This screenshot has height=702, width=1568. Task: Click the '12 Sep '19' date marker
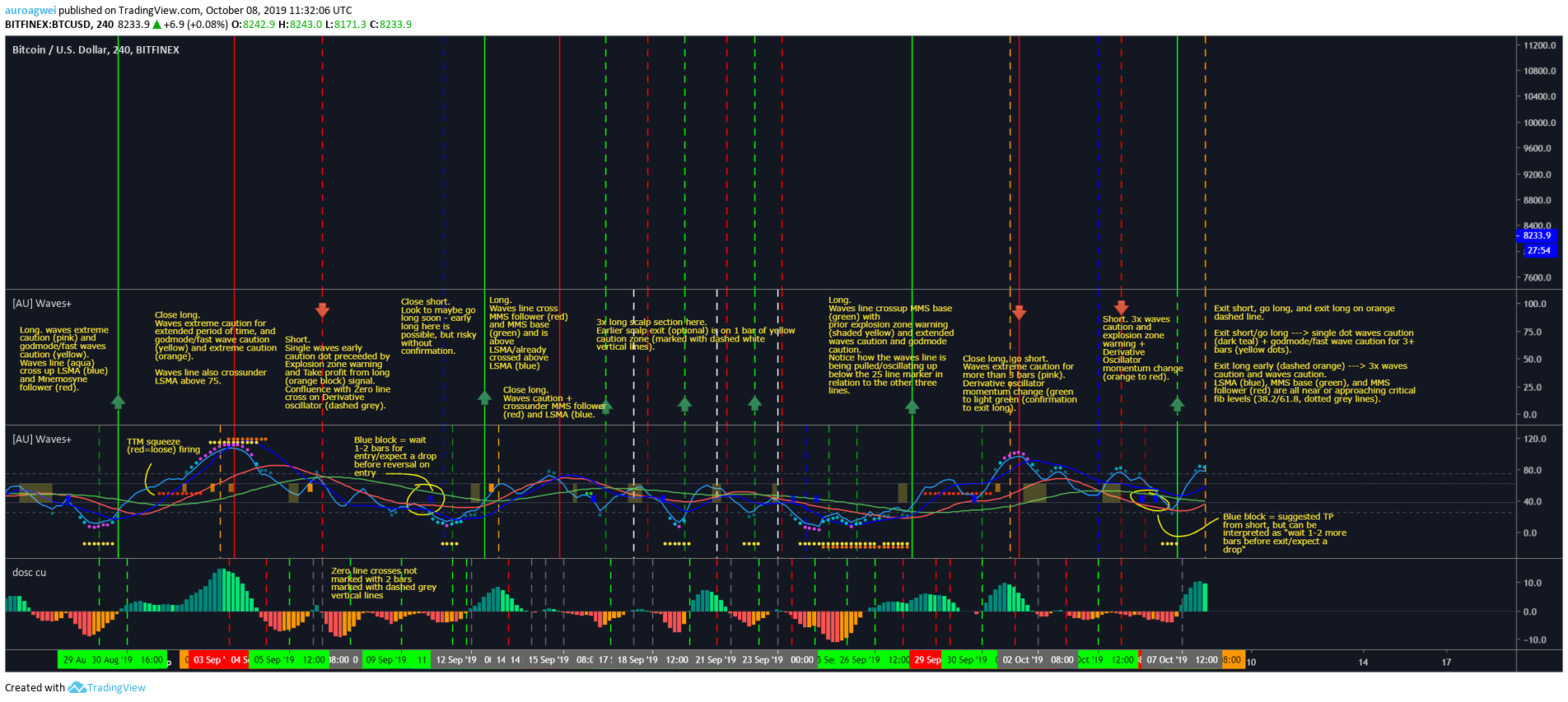coord(455,660)
